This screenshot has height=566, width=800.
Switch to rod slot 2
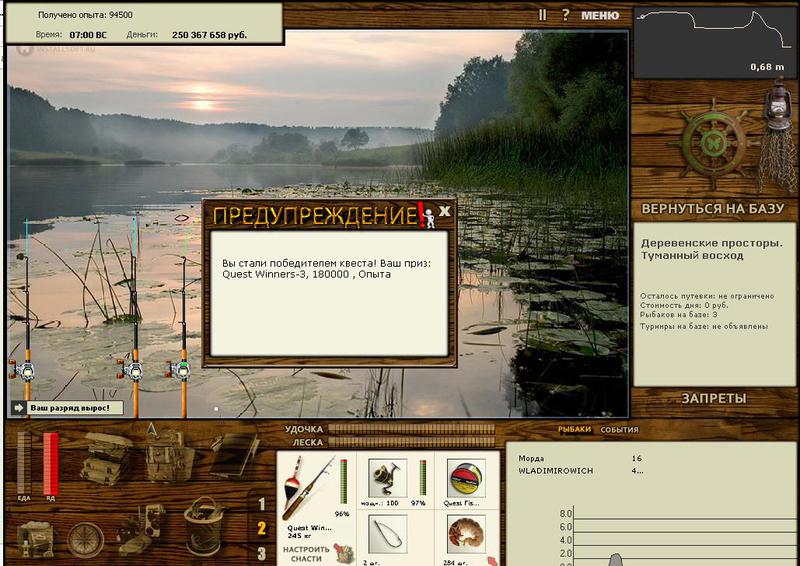point(262,529)
